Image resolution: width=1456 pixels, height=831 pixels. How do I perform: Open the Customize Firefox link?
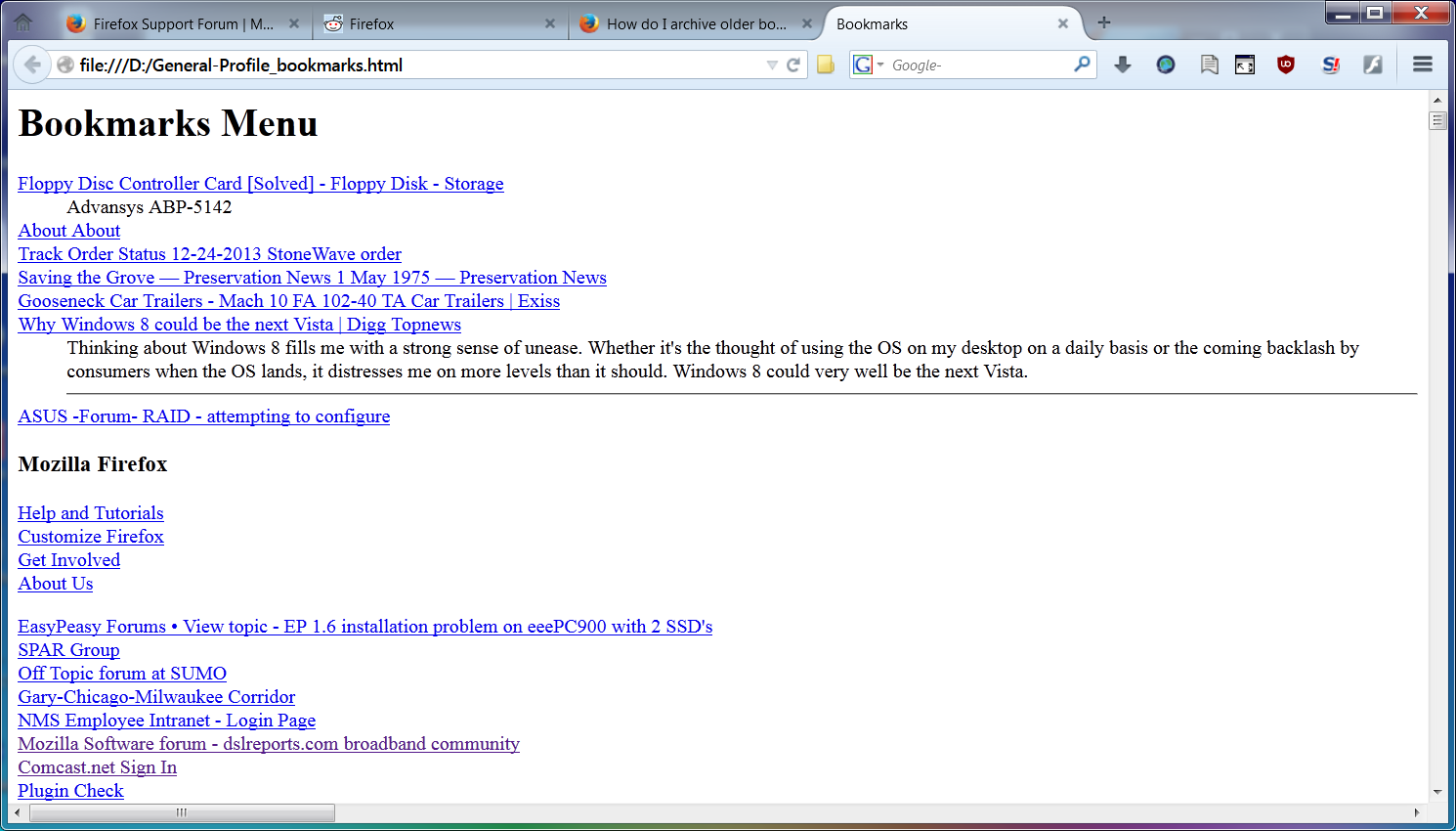coord(91,537)
